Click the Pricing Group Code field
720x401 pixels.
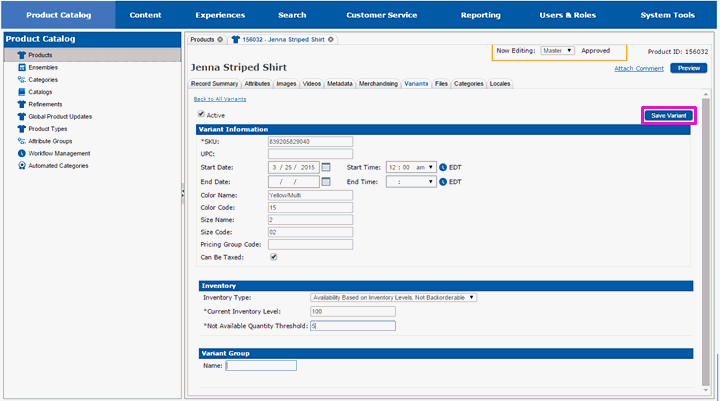[x=310, y=244]
